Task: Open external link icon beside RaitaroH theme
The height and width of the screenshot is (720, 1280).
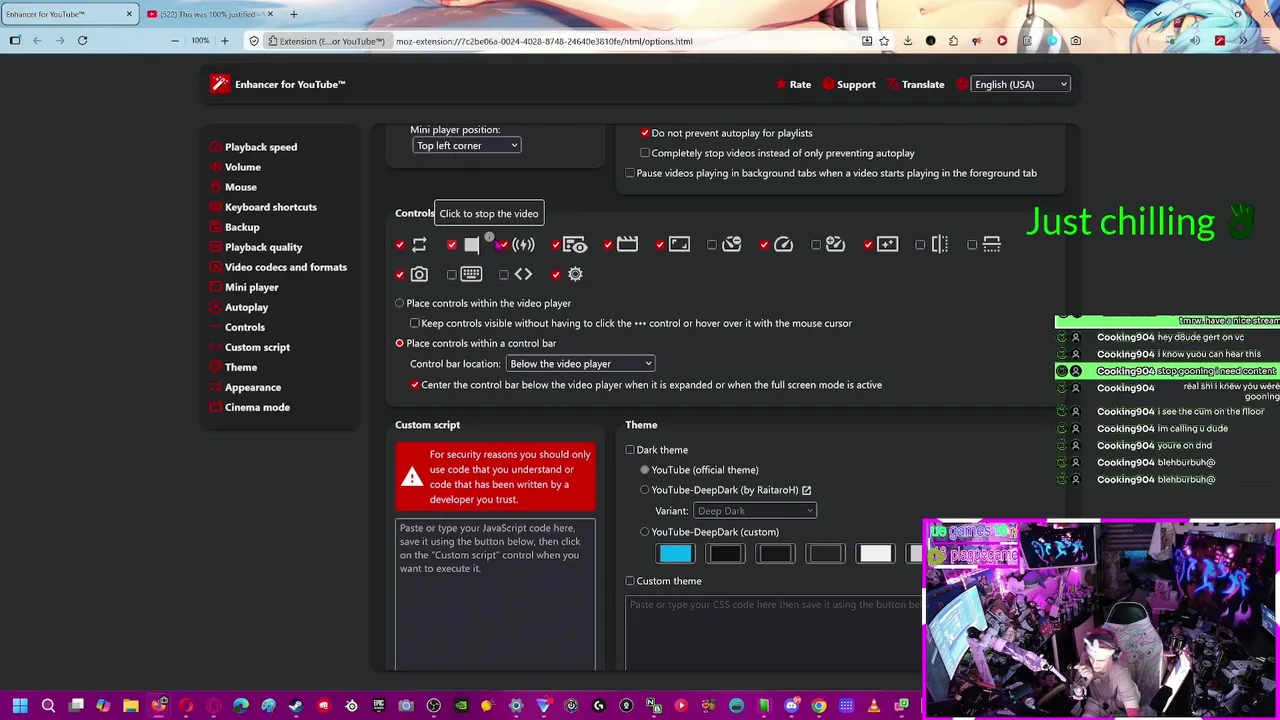Action: click(x=806, y=490)
